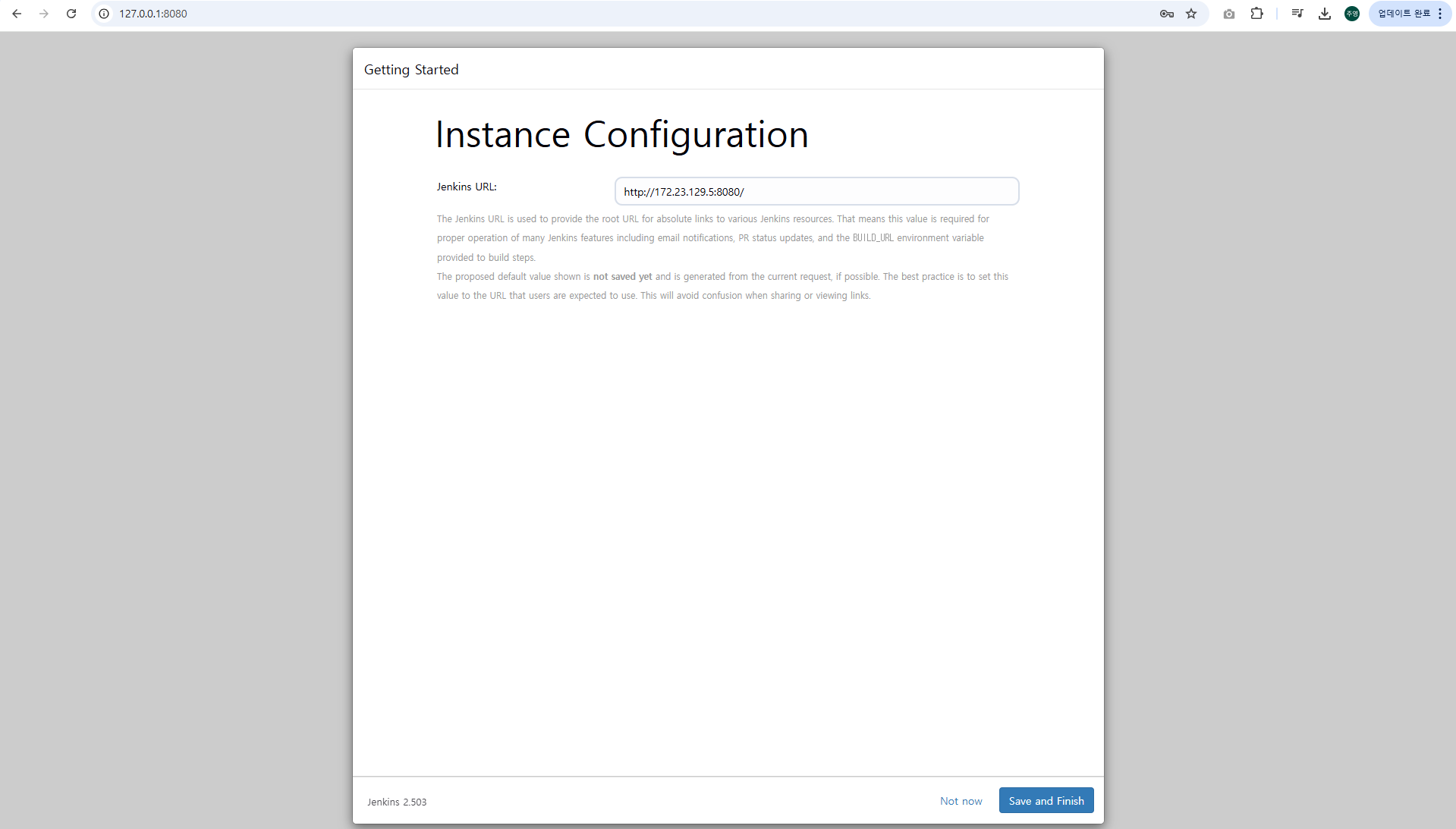Screen dimensions: 1456x829
Task: Click the Not now link
Action: tap(961, 801)
